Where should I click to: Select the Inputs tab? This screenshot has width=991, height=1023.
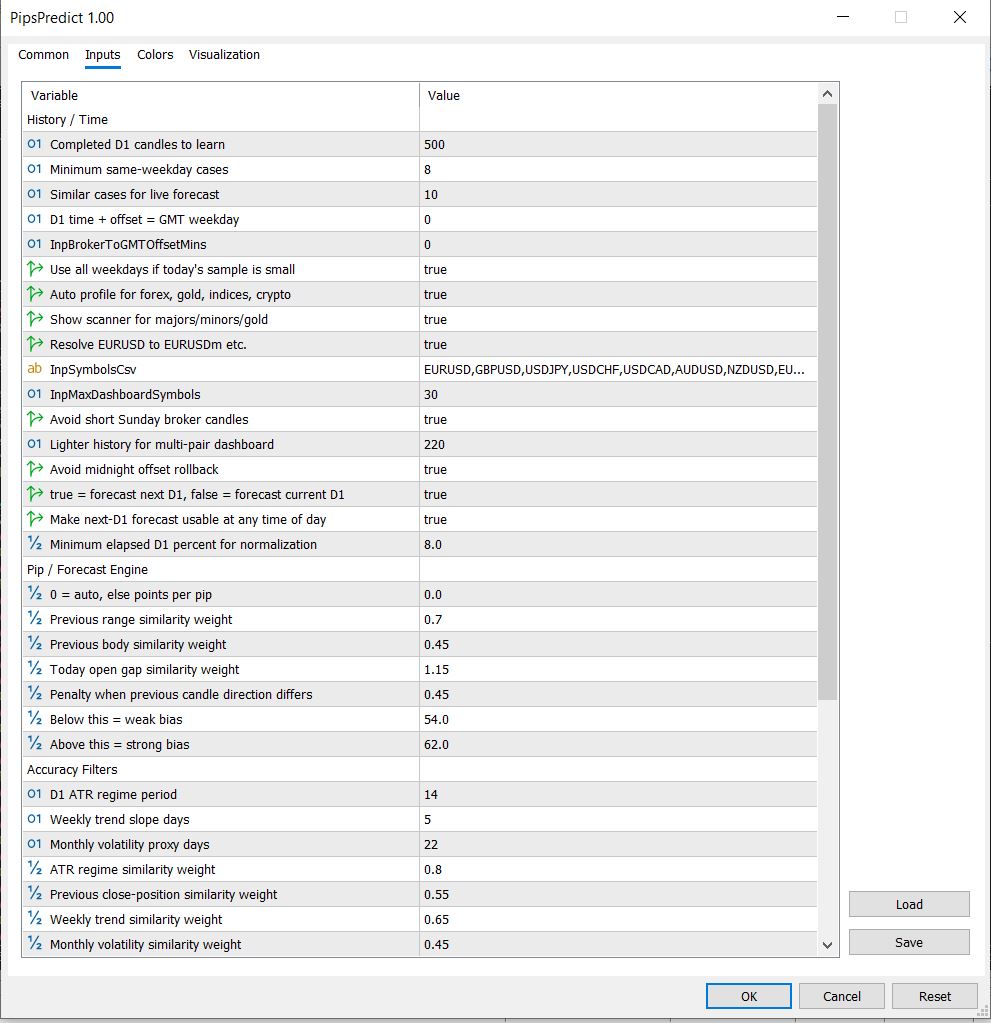tap(102, 55)
